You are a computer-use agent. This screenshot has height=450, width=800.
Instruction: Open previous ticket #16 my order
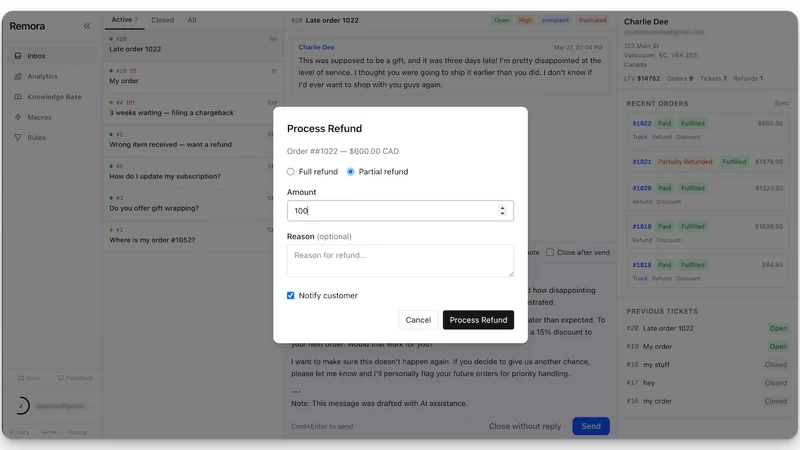pyautogui.click(x=707, y=401)
